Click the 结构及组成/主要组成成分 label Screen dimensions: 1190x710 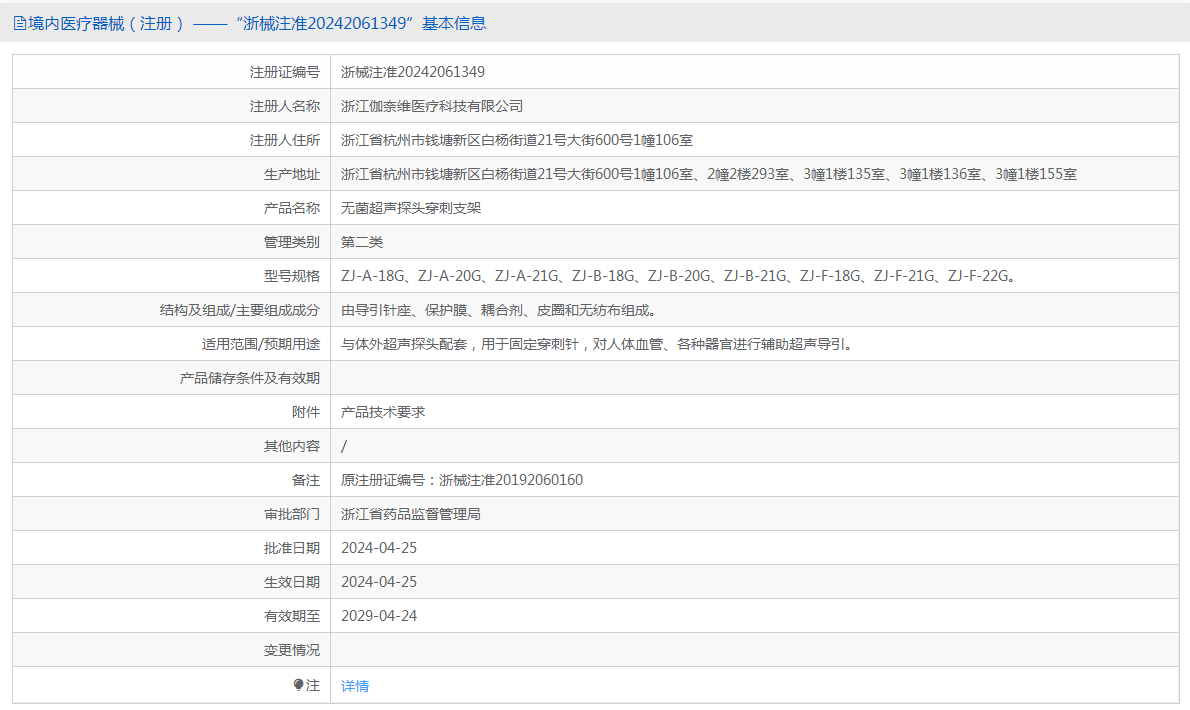pos(240,310)
